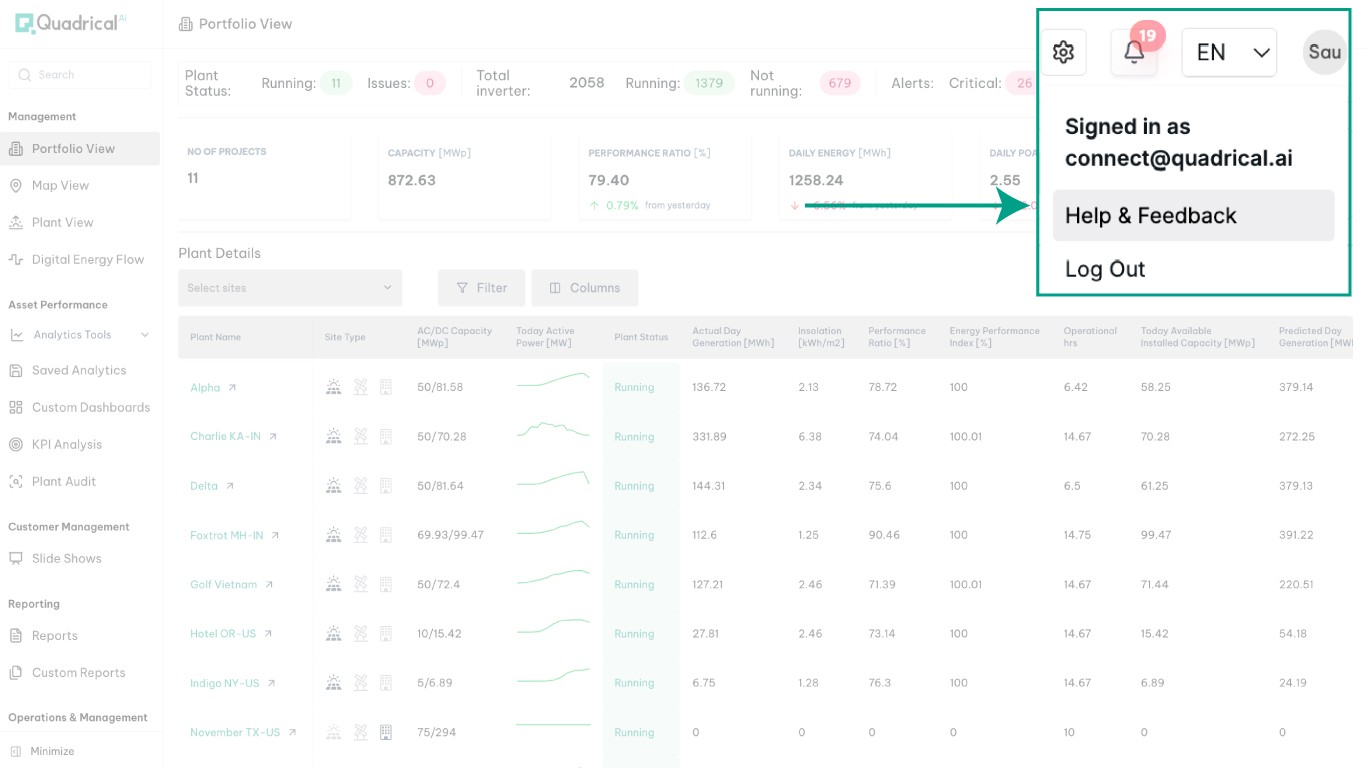This screenshot has width=1366, height=768.
Task: Minimize the sidebar
Action: pyautogui.click(x=42, y=751)
